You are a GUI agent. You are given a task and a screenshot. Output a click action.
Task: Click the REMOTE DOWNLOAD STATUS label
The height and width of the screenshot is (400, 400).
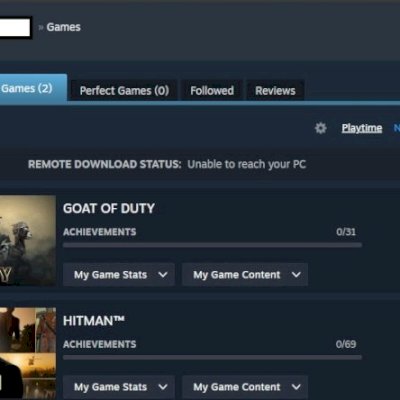pos(105,164)
